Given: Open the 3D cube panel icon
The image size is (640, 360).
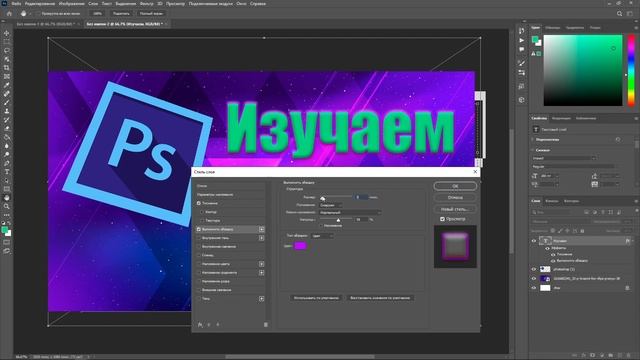Looking at the screenshot, I should 522,100.
